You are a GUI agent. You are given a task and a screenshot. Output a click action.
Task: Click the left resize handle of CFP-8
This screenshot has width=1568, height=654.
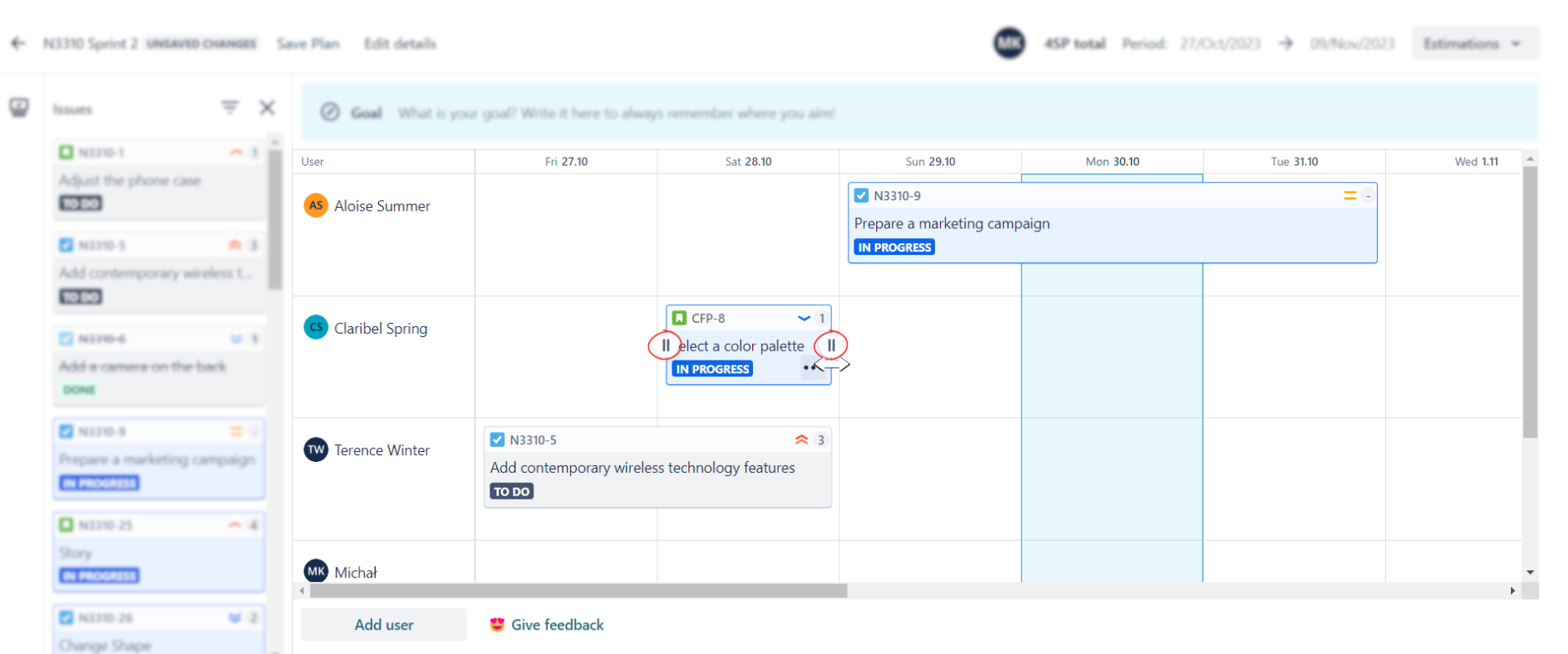(x=665, y=345)
